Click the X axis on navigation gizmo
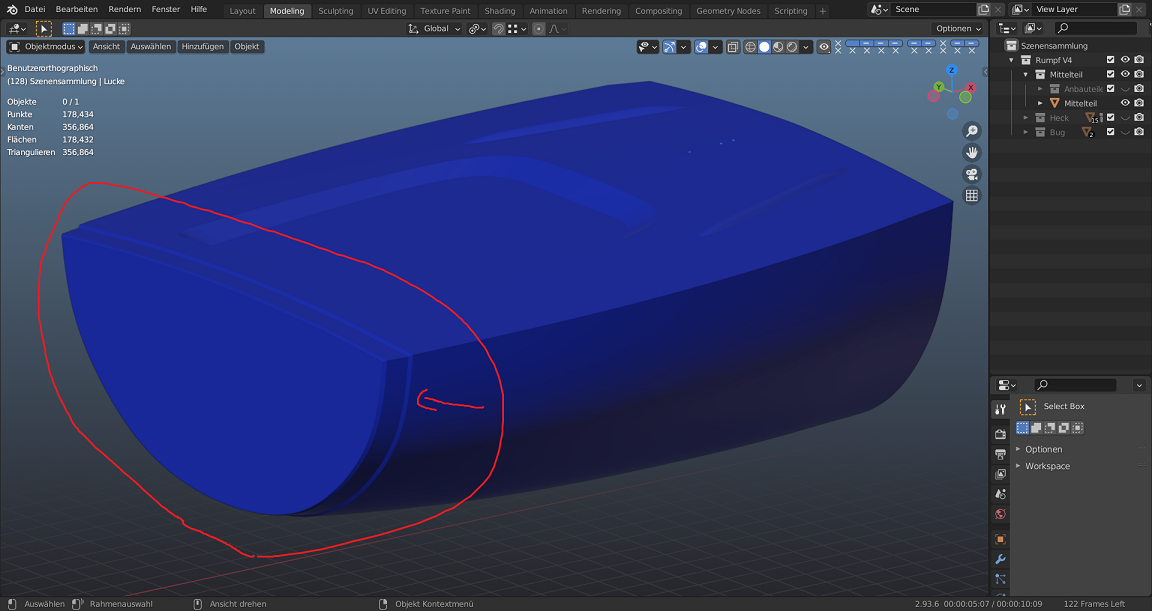The height and width of the screenshot is (611, 1152). pos(971,87)
